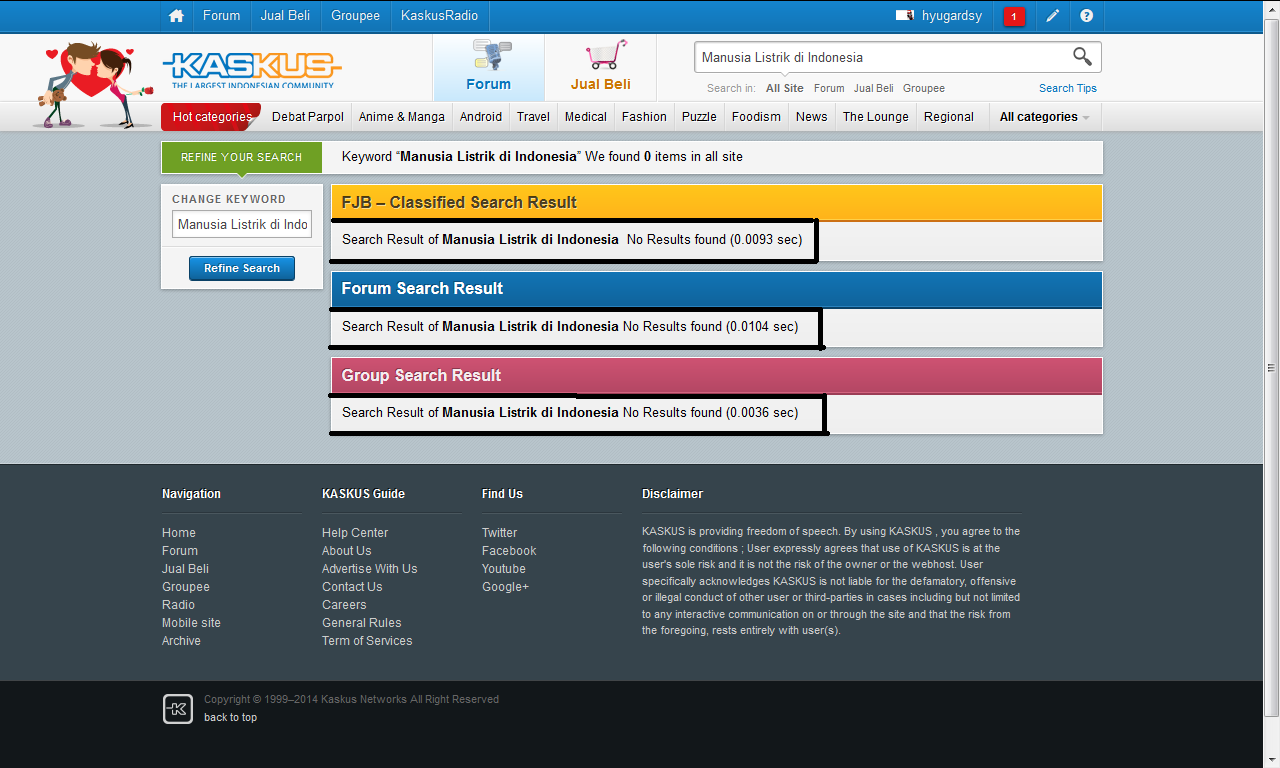Screen dimensions: 1280x768
Task: Open Radio link in footer navigation
Action: point(178,605)
